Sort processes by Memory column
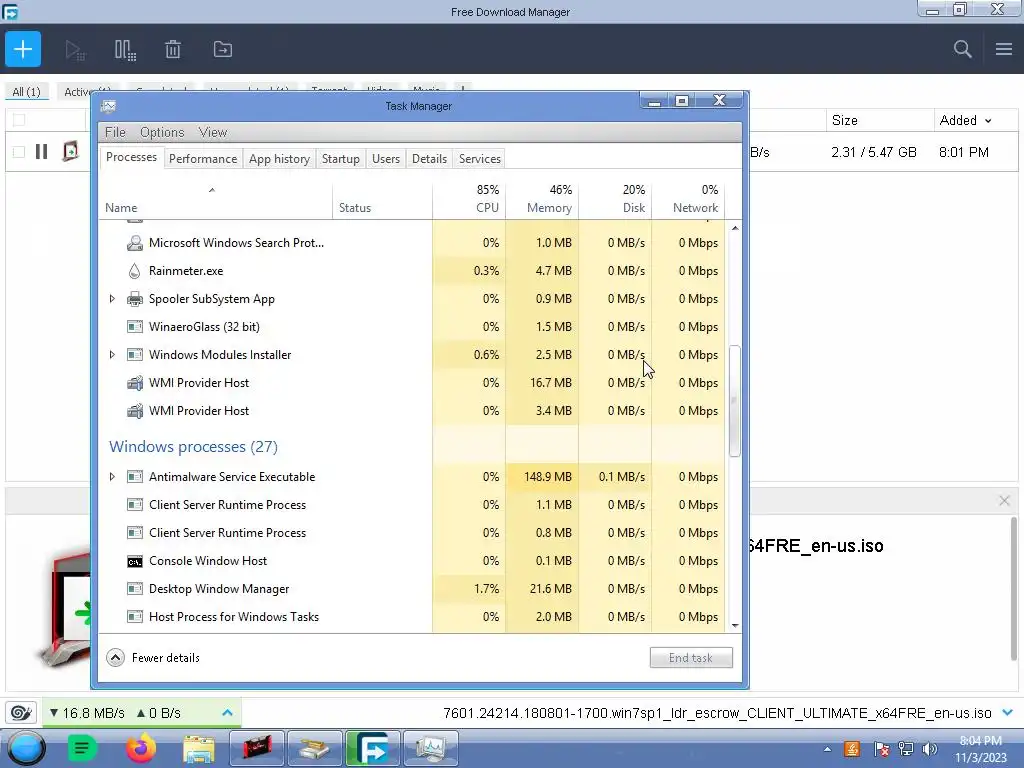Screen dimensions: 1024x768 [x=542, y=199]
